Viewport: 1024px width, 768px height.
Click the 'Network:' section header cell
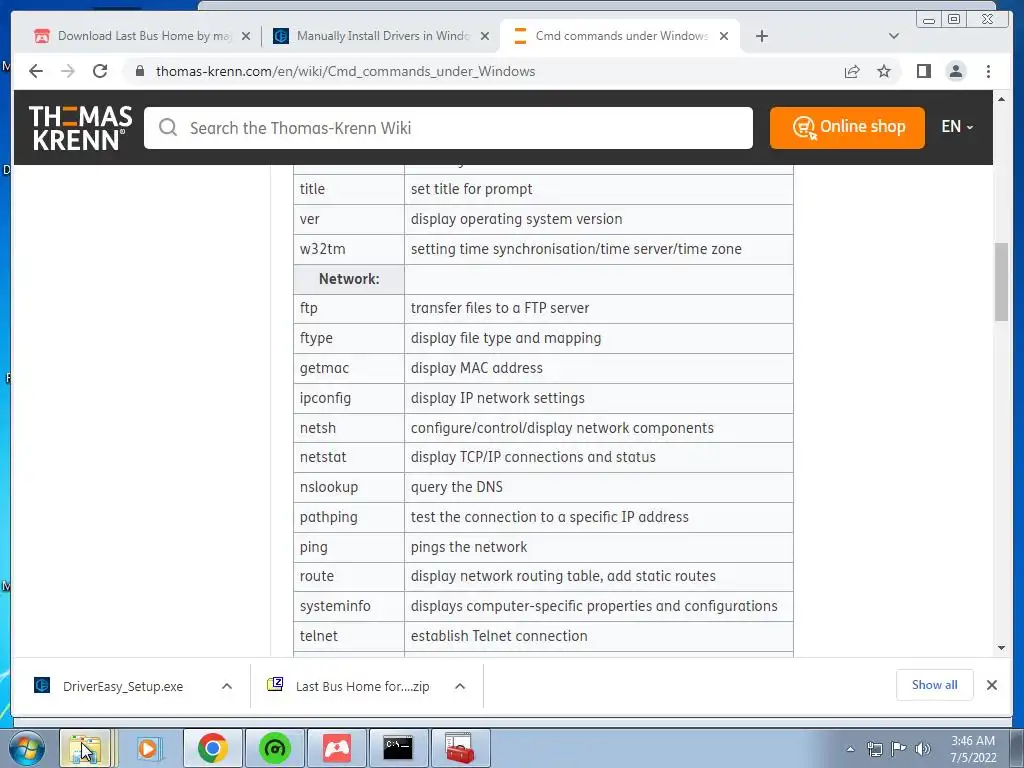pos(349,279)
